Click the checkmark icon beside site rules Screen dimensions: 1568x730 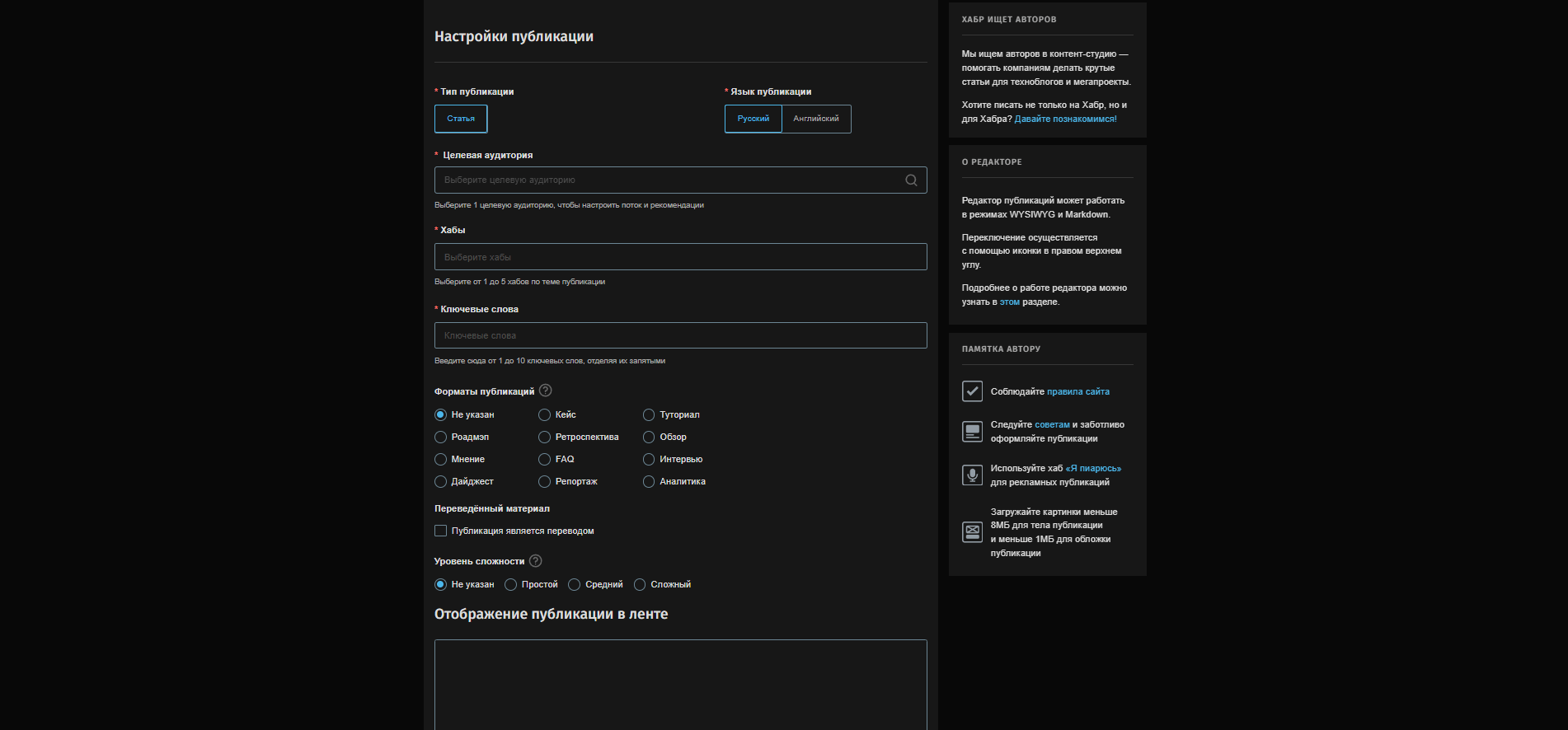click(972, 391)
